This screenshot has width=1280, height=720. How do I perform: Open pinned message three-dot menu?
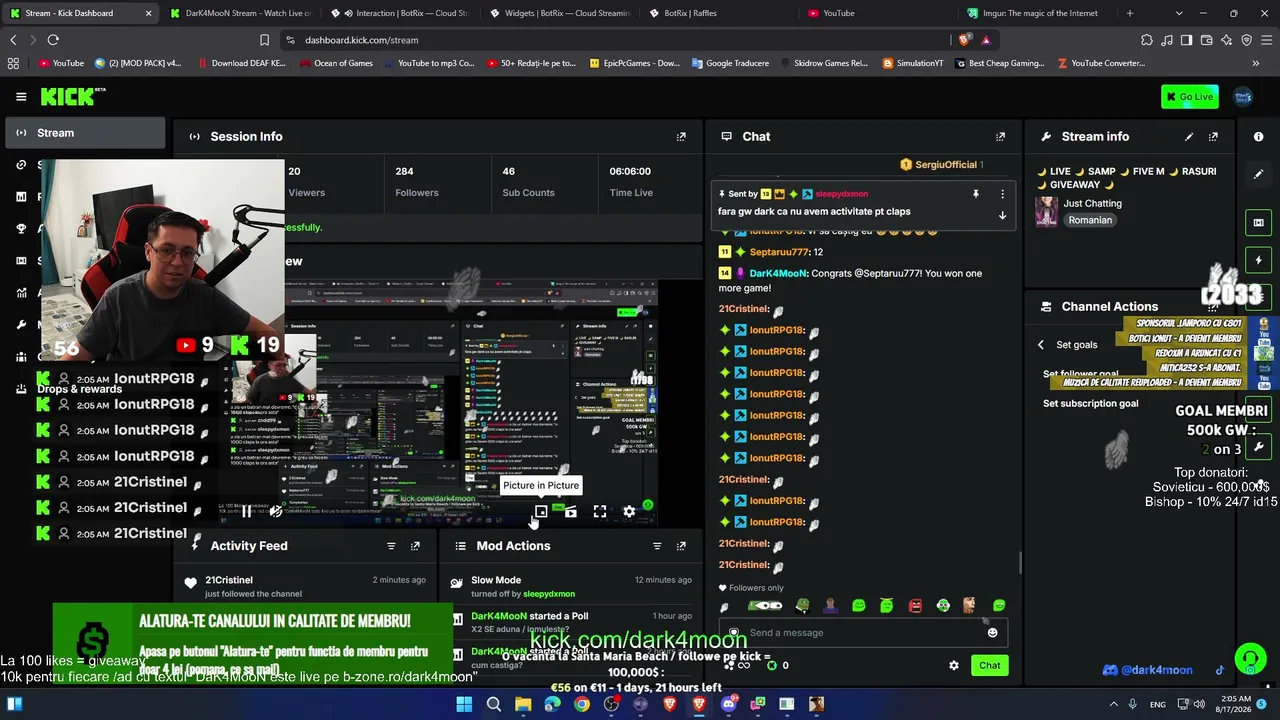1002,194
